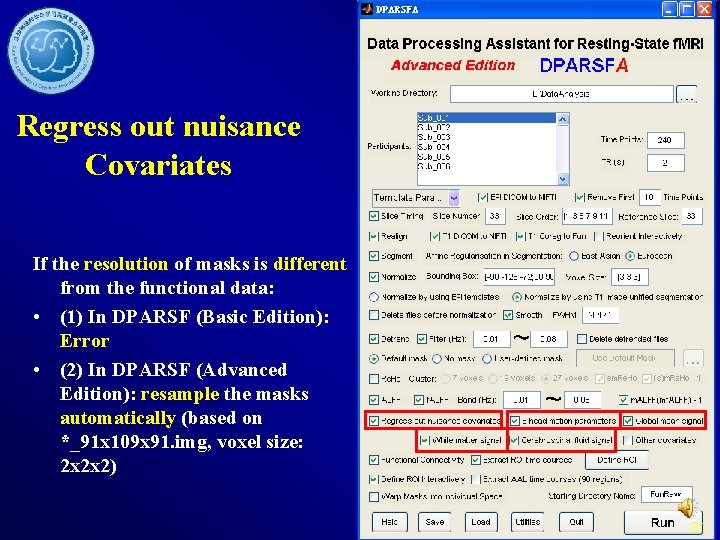The image size is (720, 540).
Task: Click the Filter high frequency 0.08 field
Action: (x=549, y=339)
